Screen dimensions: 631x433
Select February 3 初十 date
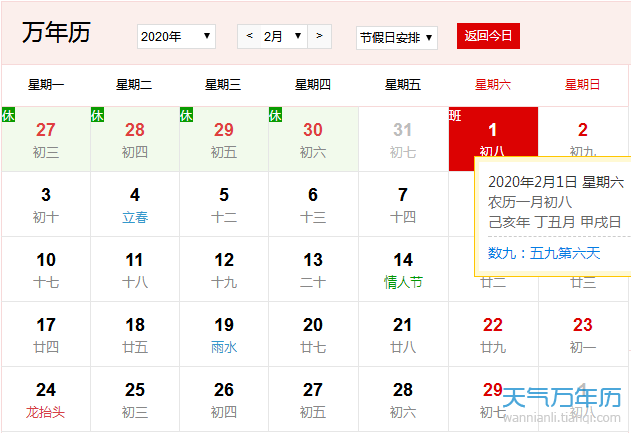(x=46, y=204)
